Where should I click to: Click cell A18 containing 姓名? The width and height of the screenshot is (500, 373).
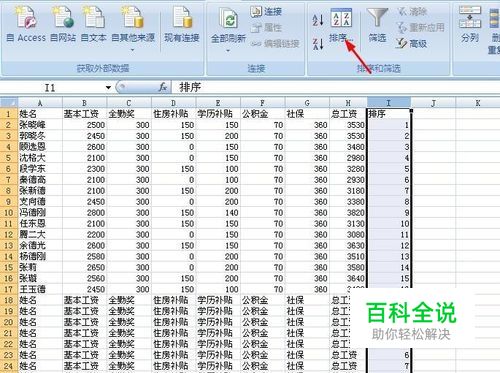tap(40, 300)
